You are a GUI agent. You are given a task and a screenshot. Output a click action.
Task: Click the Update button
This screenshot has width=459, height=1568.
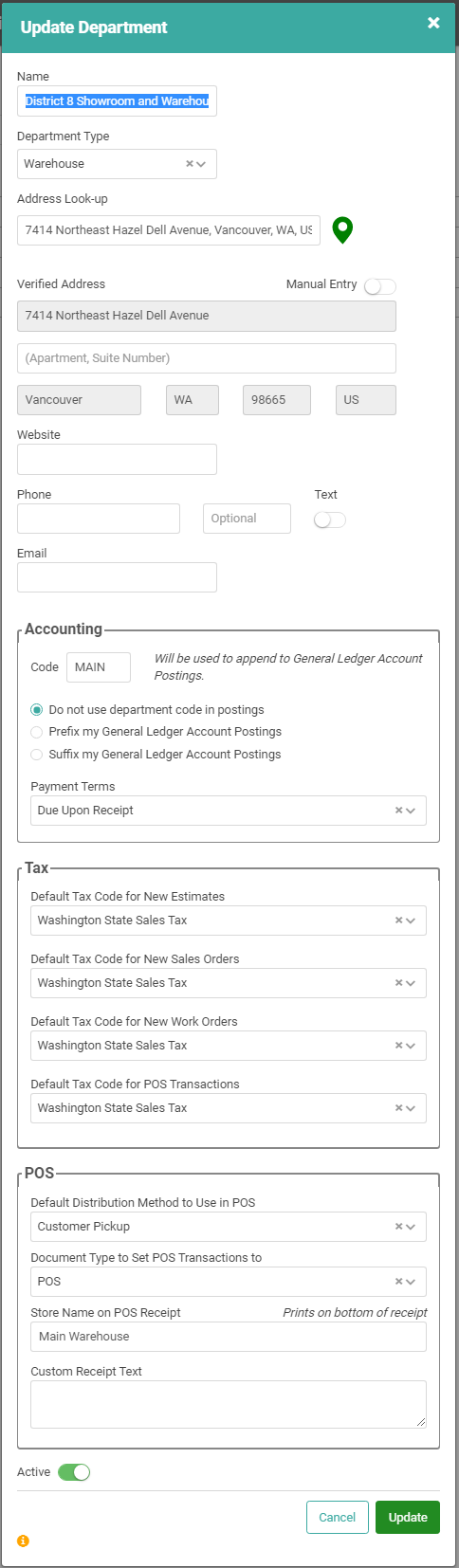408,1517
